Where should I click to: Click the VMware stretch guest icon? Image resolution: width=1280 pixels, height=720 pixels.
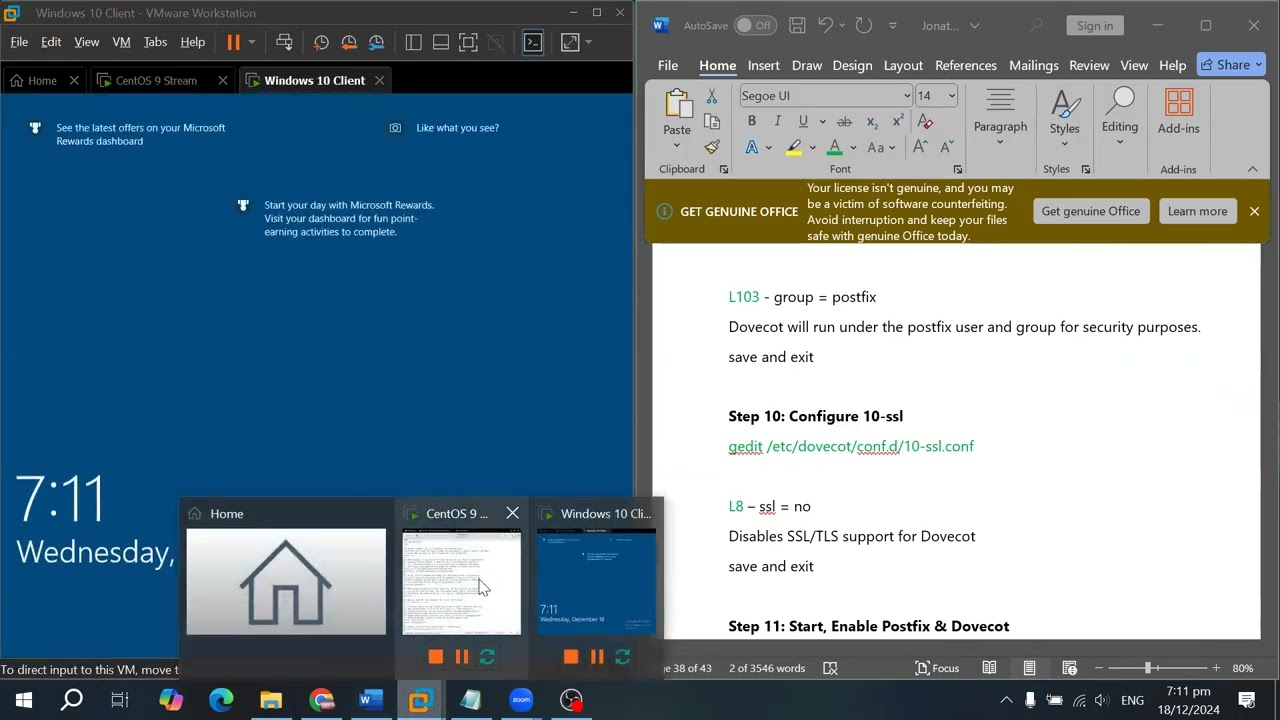click(x=569, y=42)
